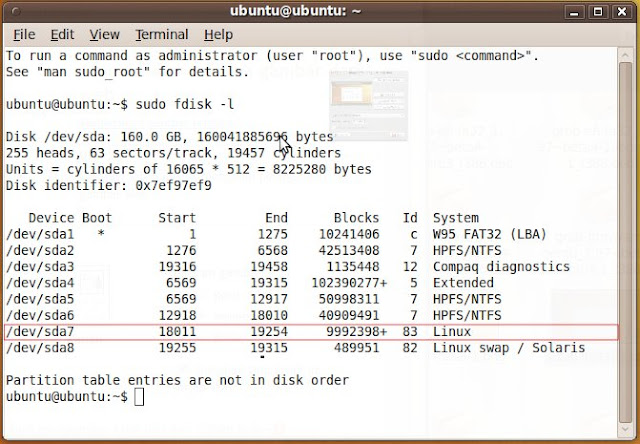Open the Help menu
The height and width of the screenshot is (444, 640).
tap(218, 35)
